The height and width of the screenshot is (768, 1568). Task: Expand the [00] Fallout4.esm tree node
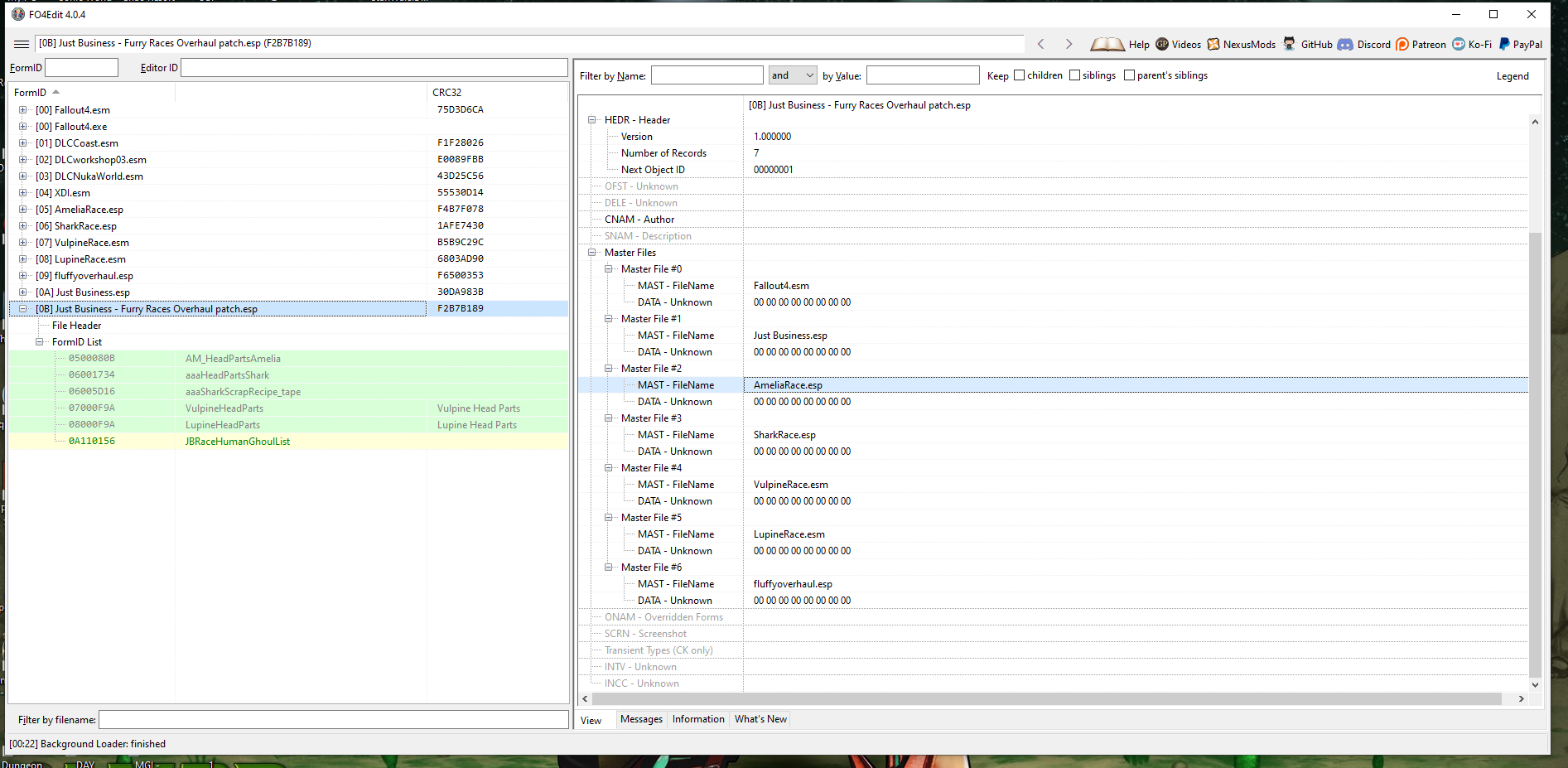(22, 109)
